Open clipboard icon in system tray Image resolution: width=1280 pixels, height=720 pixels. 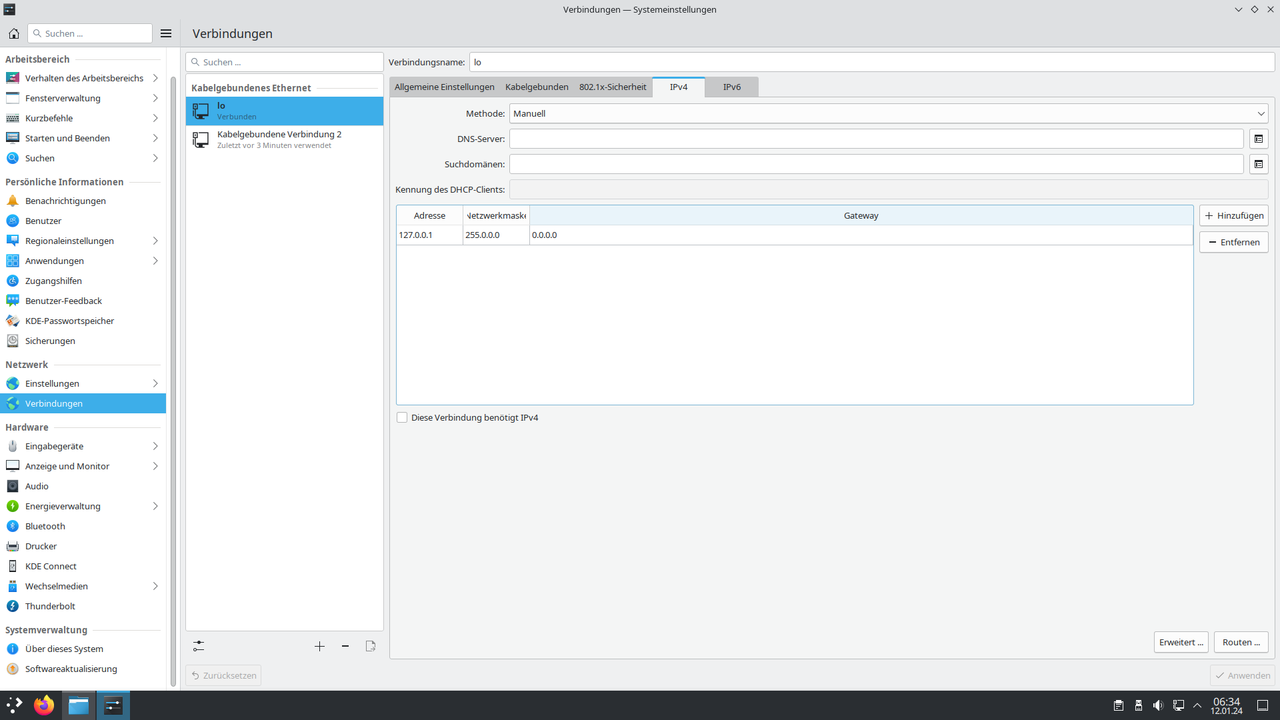pyautogui.click(x=1118, y=705)
